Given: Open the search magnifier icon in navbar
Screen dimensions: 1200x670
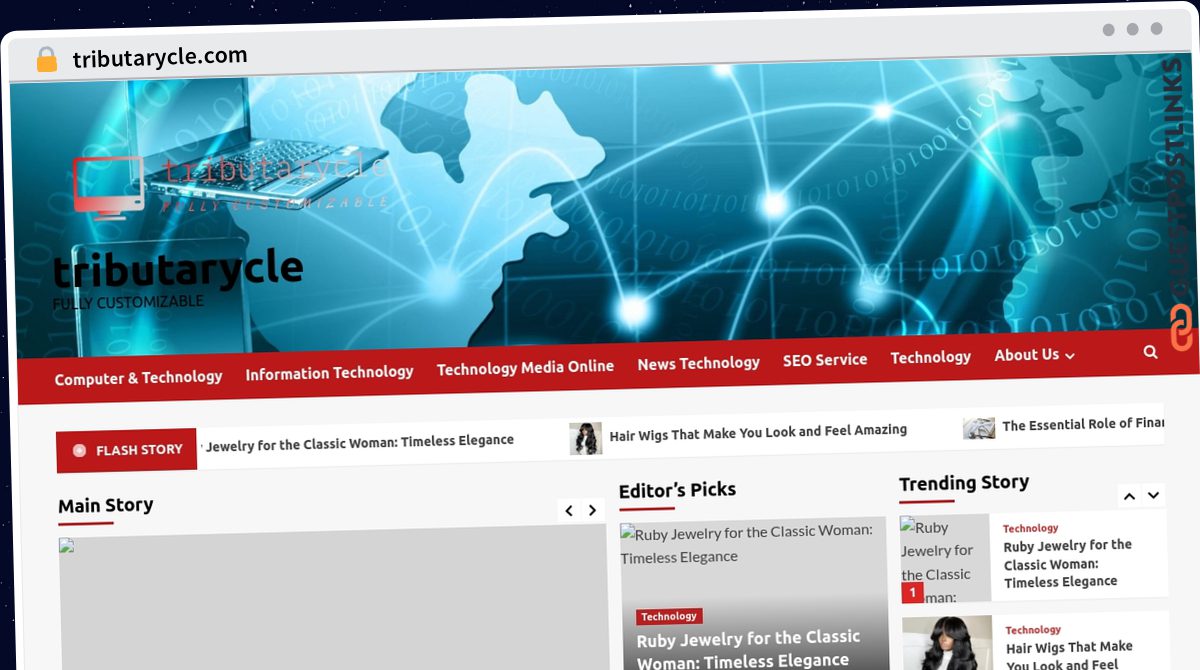Looking at the screenshot, I should tap(1150, 352).
